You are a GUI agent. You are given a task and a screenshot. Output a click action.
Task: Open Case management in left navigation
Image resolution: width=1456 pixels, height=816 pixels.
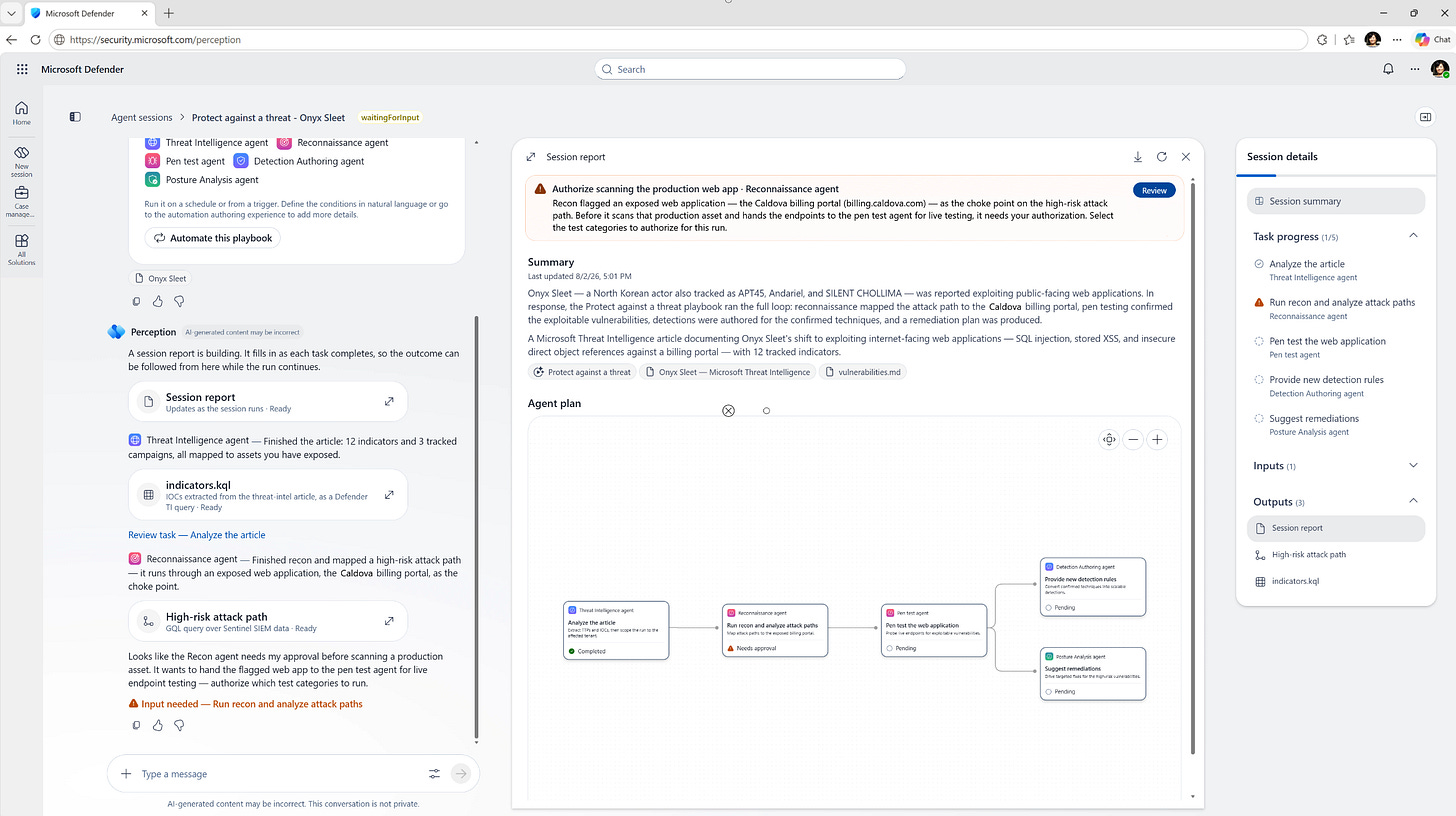[21, 202]
